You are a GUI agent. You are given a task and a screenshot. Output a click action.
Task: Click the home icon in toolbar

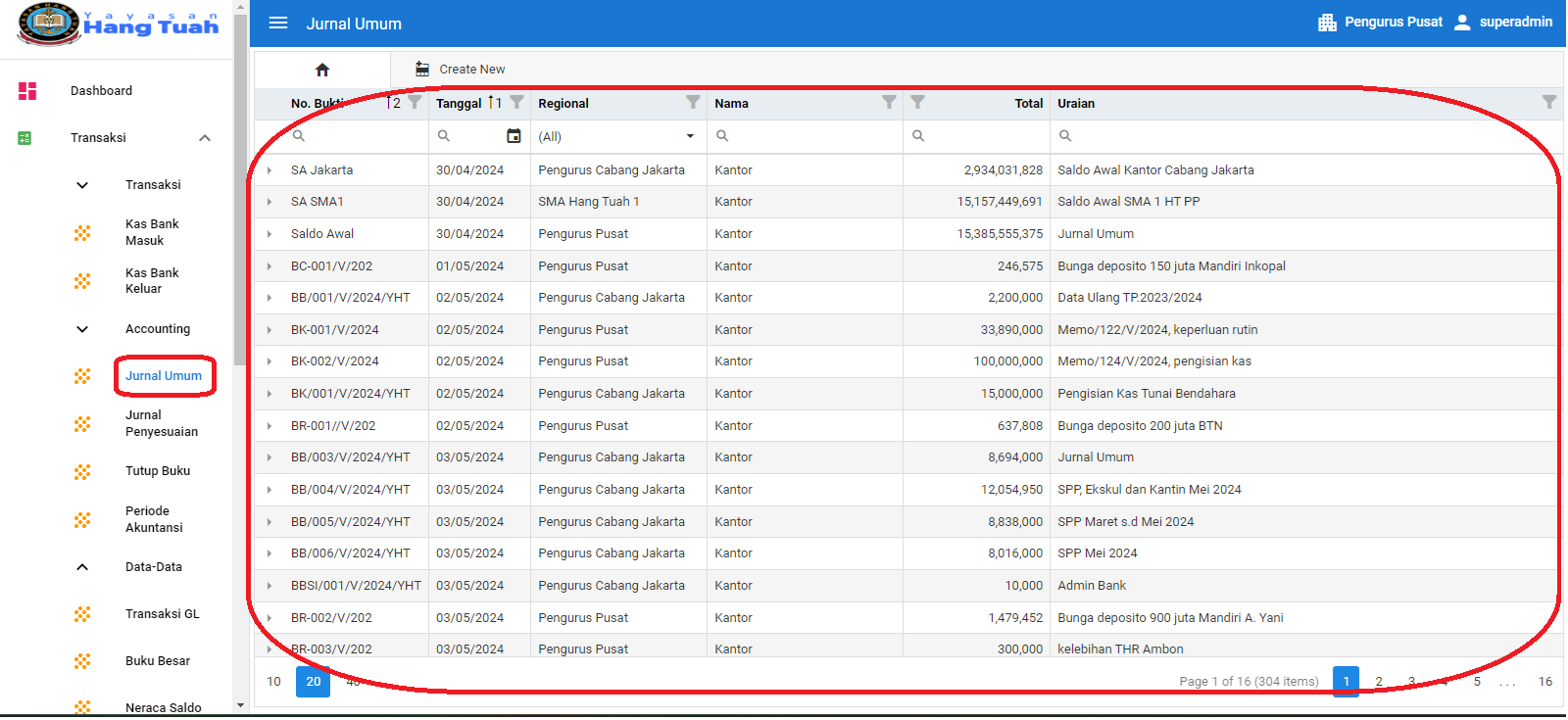(322, 70)
